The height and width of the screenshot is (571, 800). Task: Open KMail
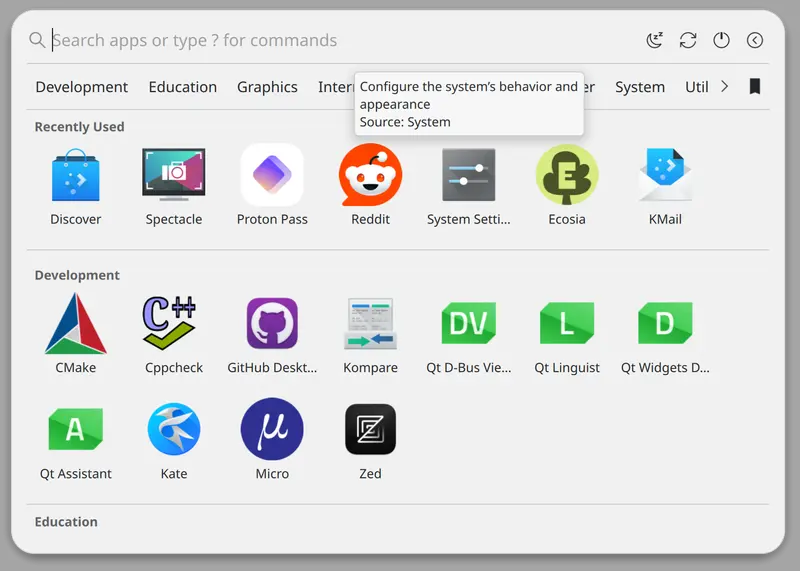click(665, 187)
